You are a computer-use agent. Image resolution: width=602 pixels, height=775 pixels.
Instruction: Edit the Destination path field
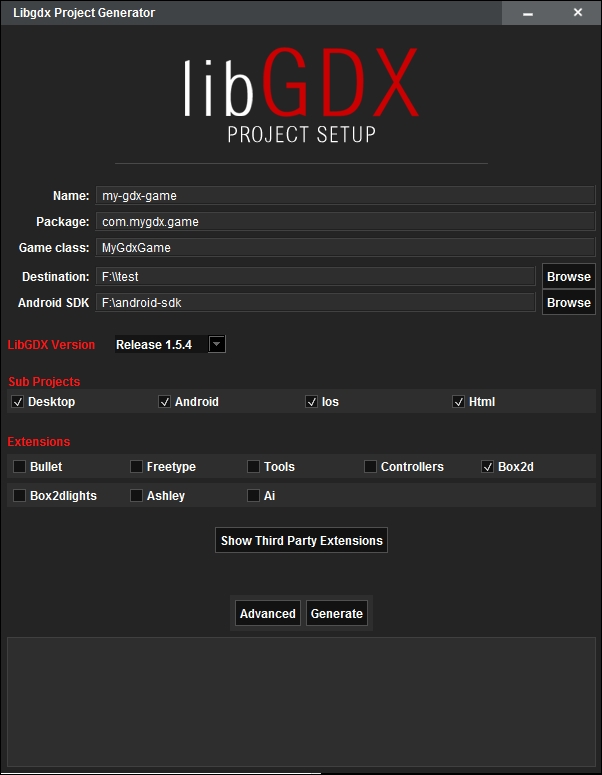click(315, 276)
